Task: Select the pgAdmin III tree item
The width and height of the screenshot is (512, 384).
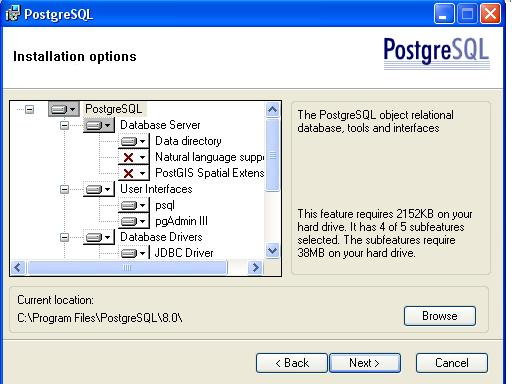Action: click(x=181, y=221)
